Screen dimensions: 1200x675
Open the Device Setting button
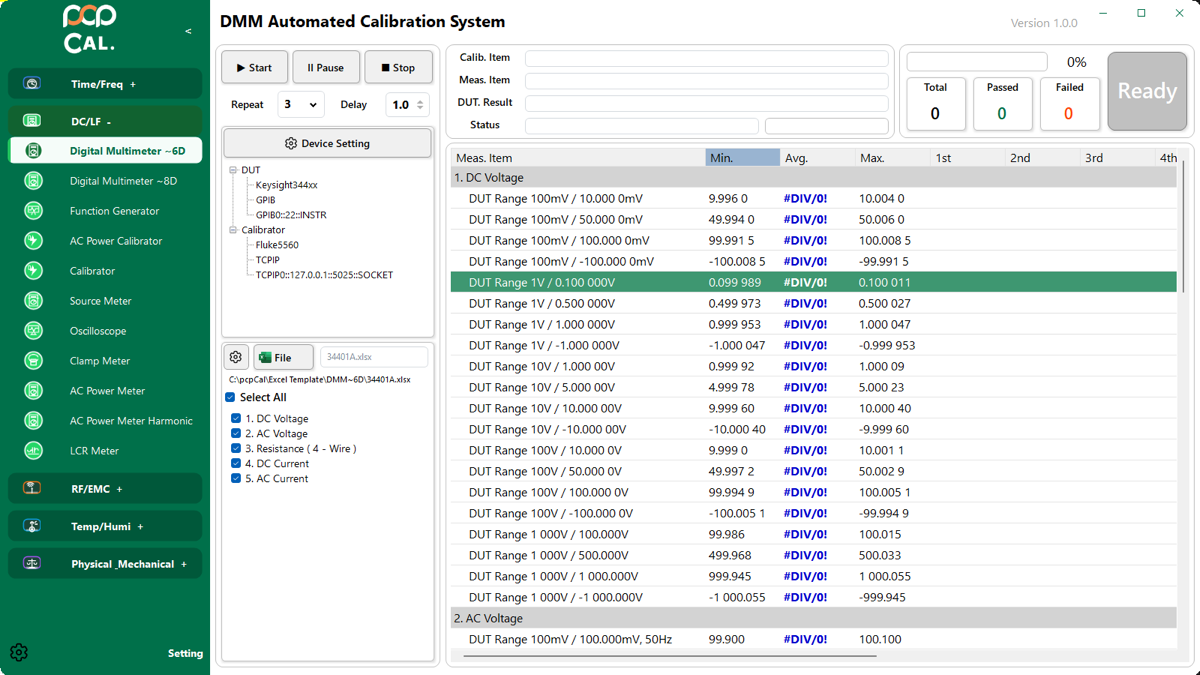click(327, 143)
